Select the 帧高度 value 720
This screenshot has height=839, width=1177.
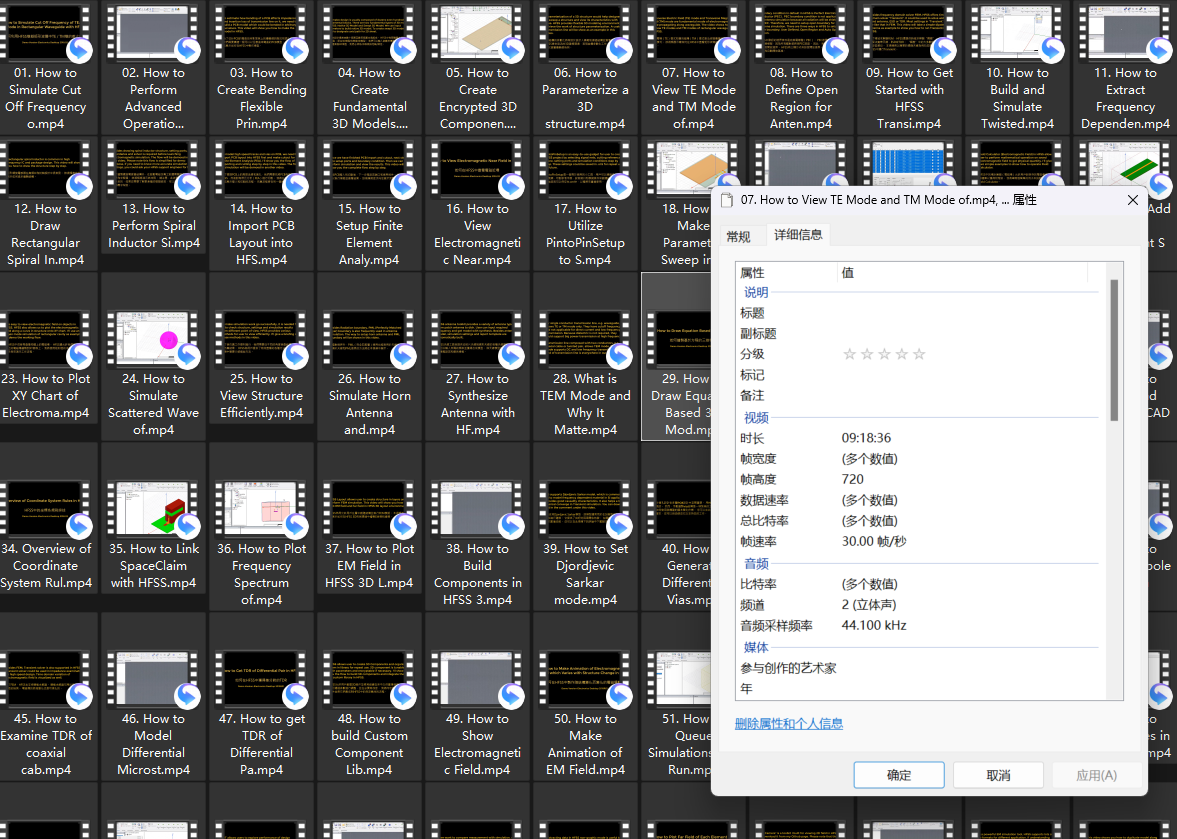[853, 479]
